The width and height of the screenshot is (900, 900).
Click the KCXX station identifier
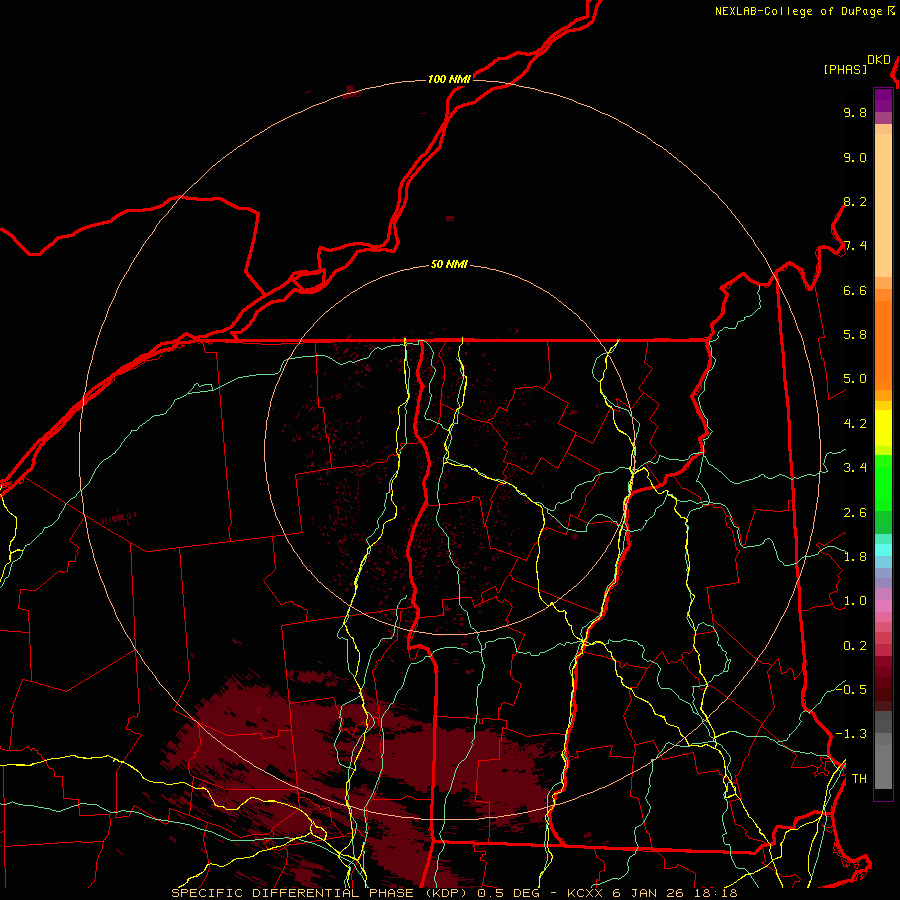[x=586, y=893]
